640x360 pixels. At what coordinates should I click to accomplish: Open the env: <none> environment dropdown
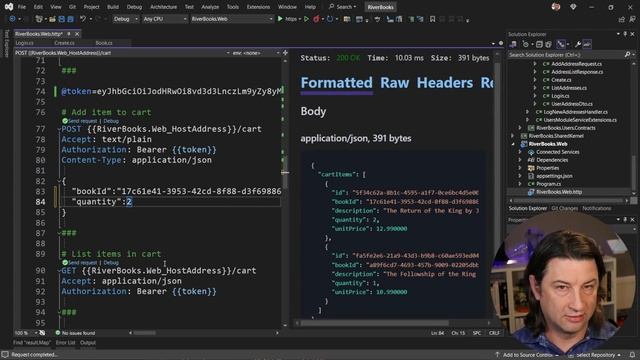pyautogui.click(x=256, y=53)
